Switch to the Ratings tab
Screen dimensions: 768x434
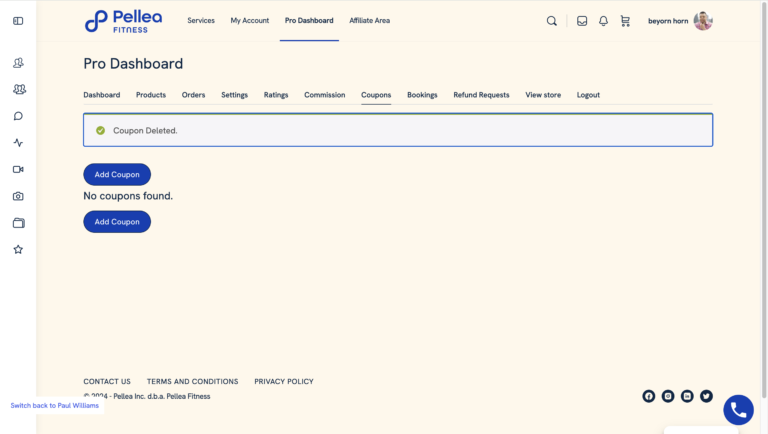point(276,95)
